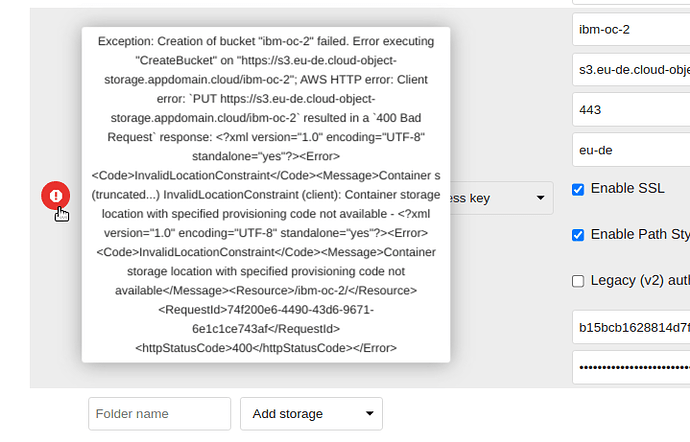
Task: Click the bucket field containing ibm-oc-2
Action: (x=631, y=29)
